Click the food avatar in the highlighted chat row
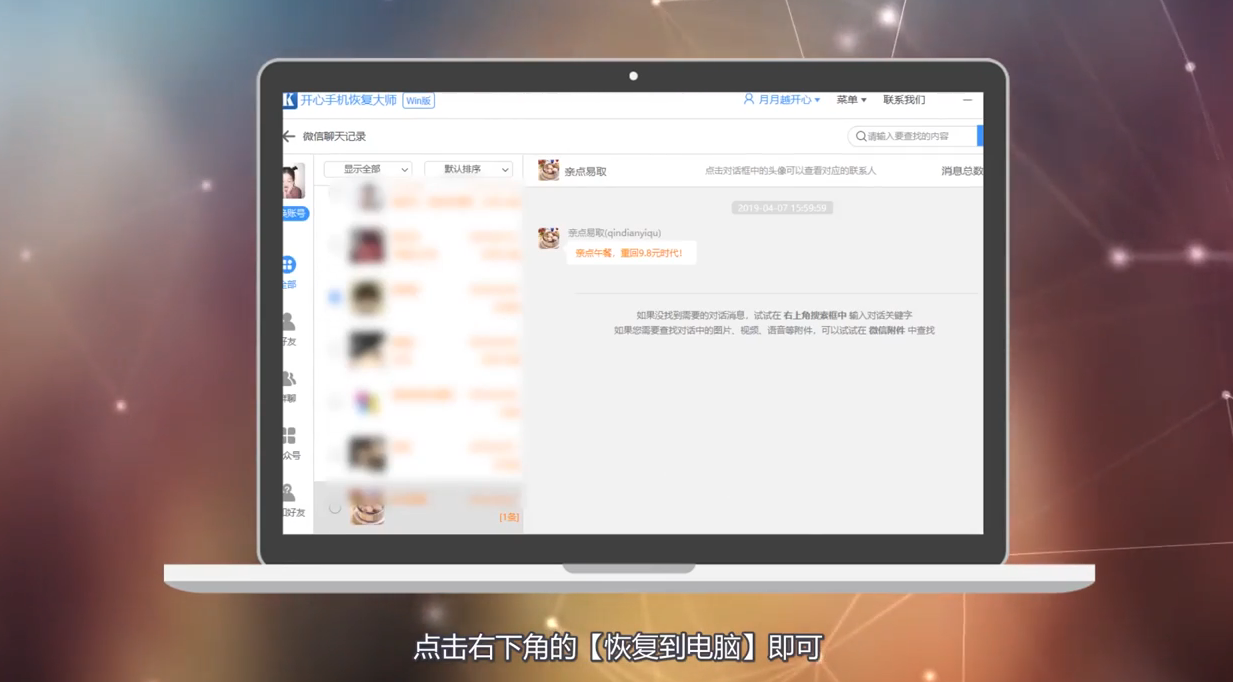This screenshot has width=1233, height=682. [367, 506]
